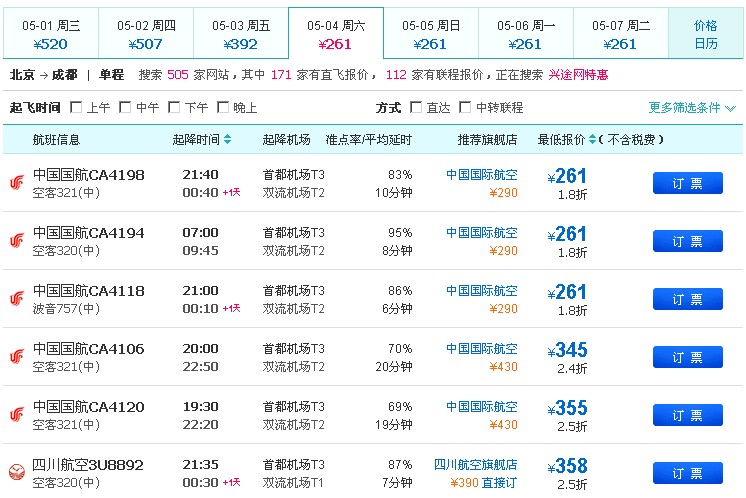Expand 更多筛选条件 filter options
746x498 pixels.
tap(692, 107)
